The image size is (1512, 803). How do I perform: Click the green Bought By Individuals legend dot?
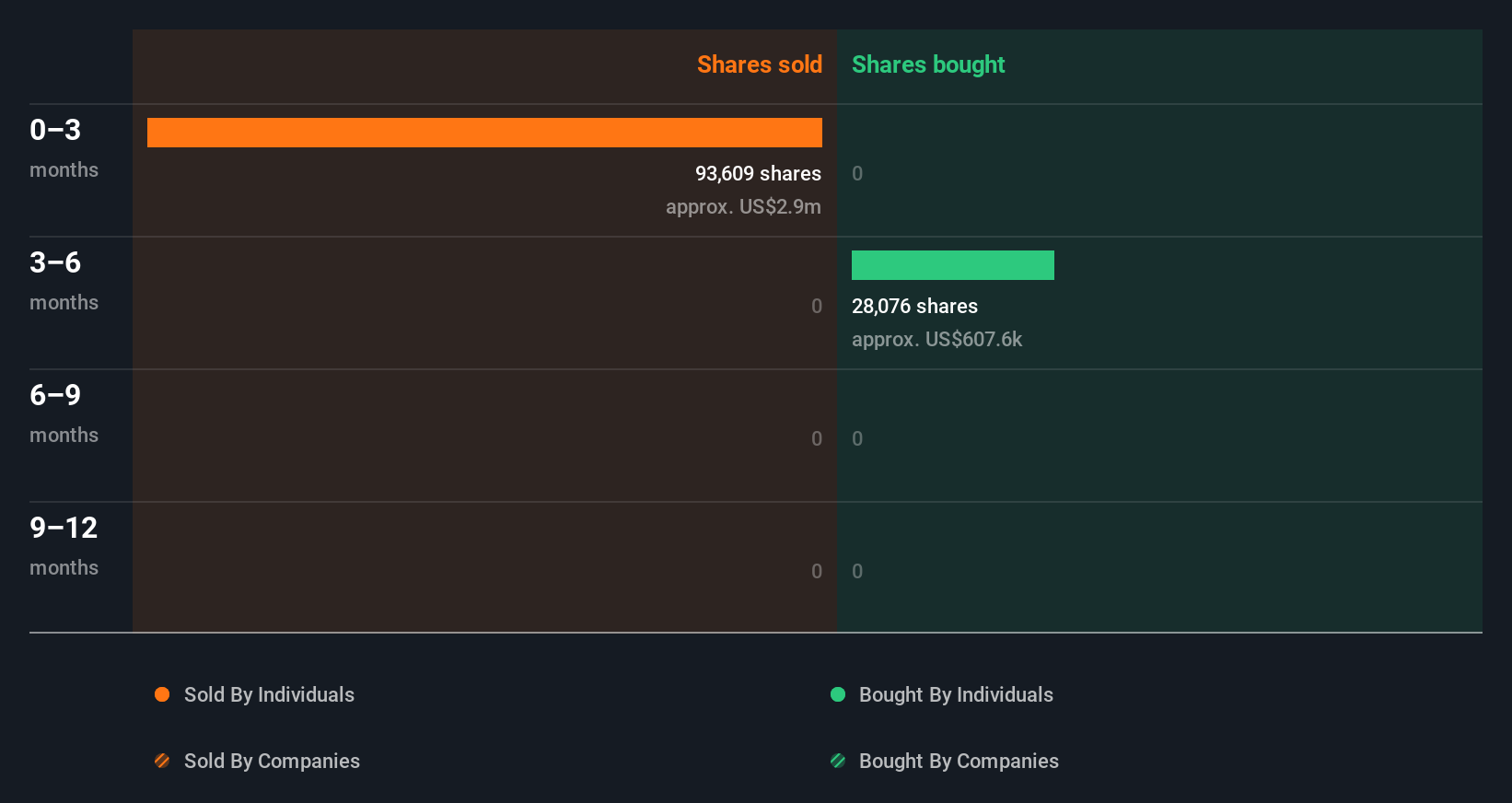(x=838, y=694)
